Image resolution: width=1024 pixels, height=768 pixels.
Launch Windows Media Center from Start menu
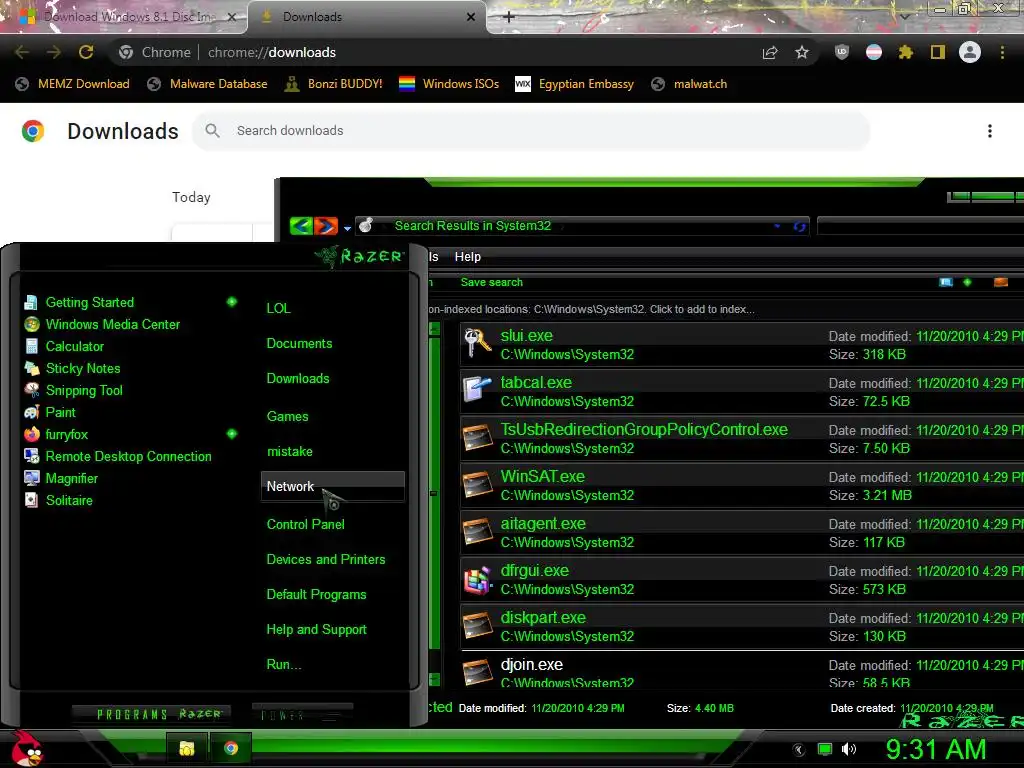(102, 325)
